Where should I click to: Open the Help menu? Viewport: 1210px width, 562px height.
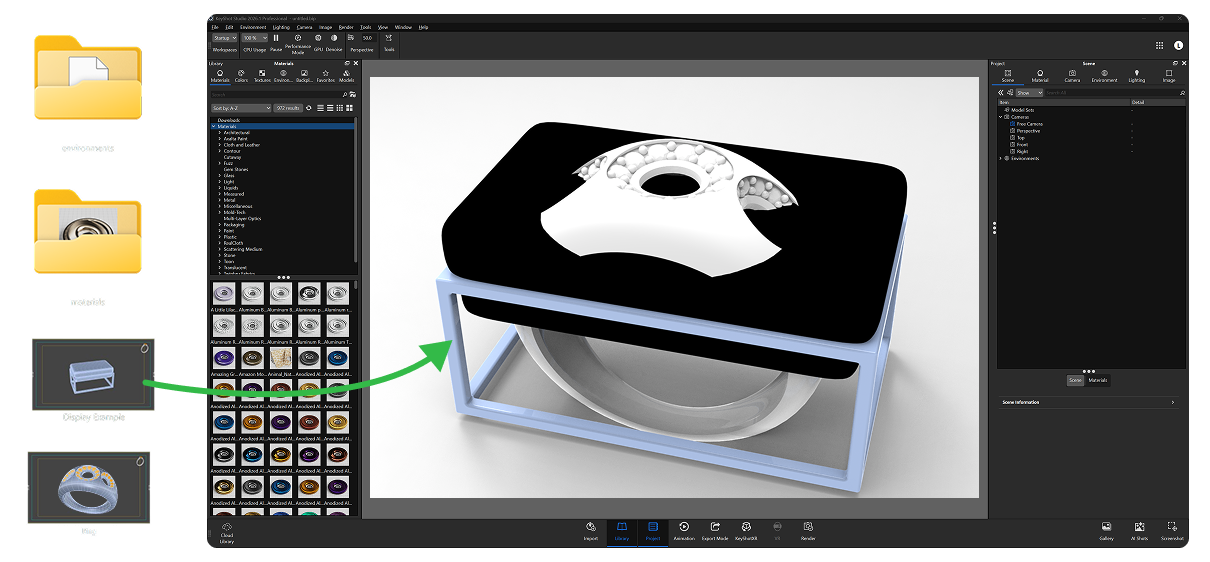pos(424,27)
